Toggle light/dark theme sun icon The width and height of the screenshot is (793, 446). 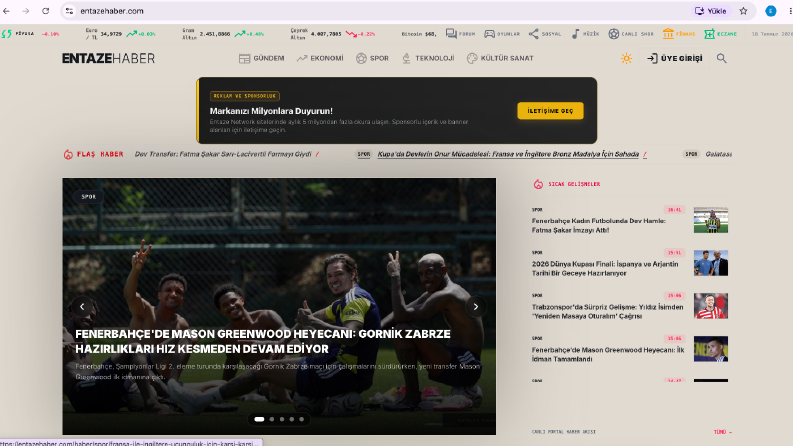(x=626, y=58)
